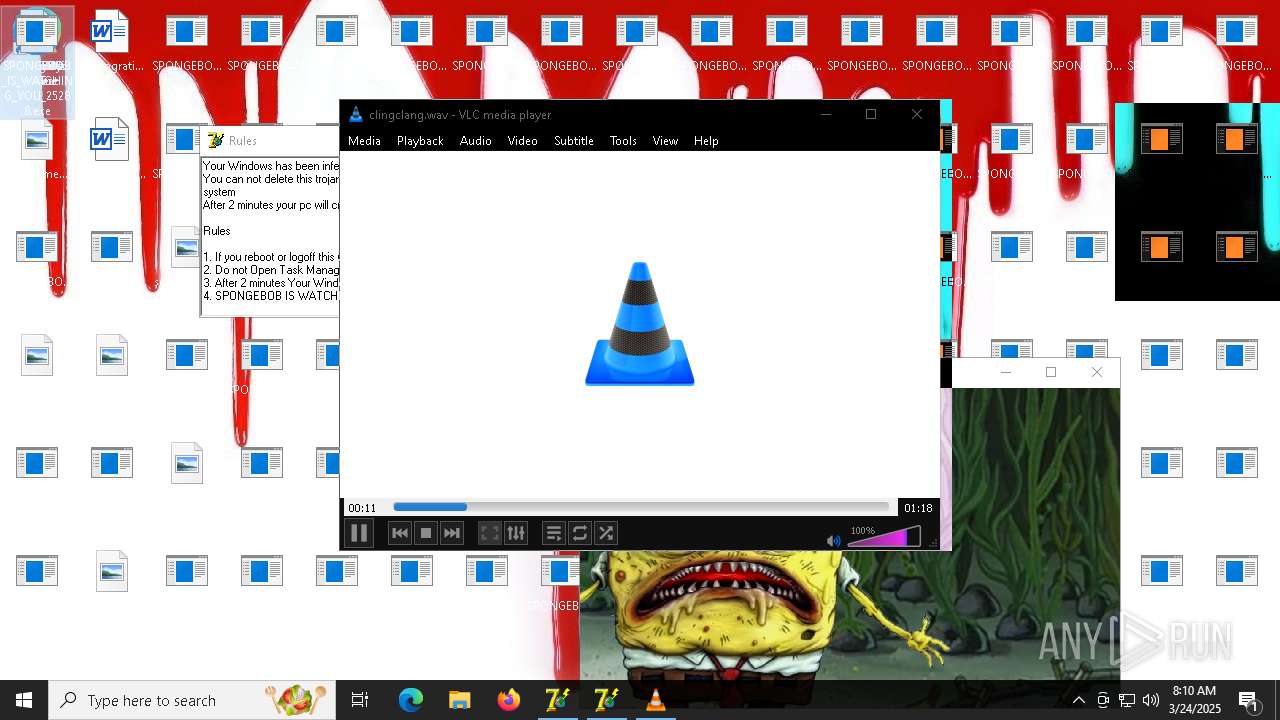Skip to next media in VLC
1280x720 pixels.
point(452,533)
